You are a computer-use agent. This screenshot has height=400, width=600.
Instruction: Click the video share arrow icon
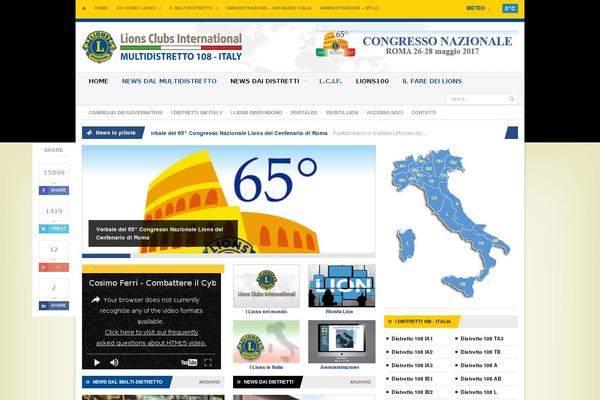96,300
